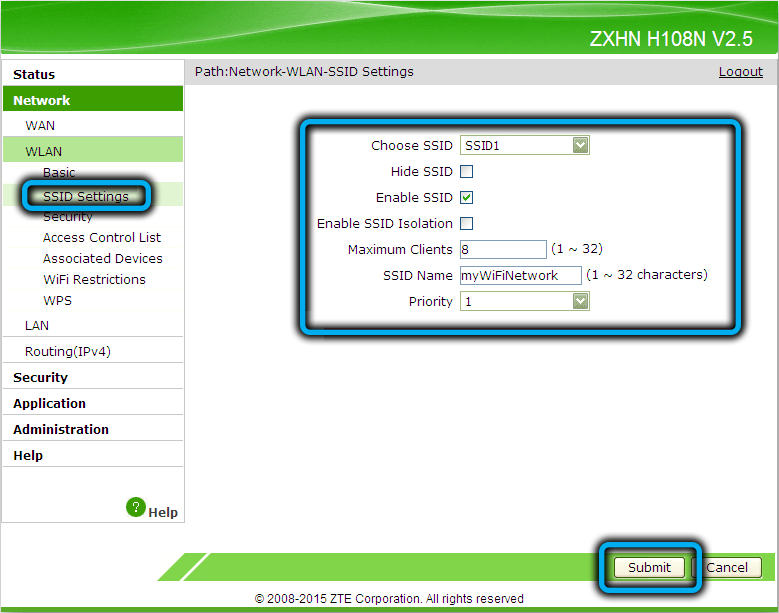Select the Network menu section
Image resolution: width=779 pixels, height=613 pixels.
pos(93,100)
